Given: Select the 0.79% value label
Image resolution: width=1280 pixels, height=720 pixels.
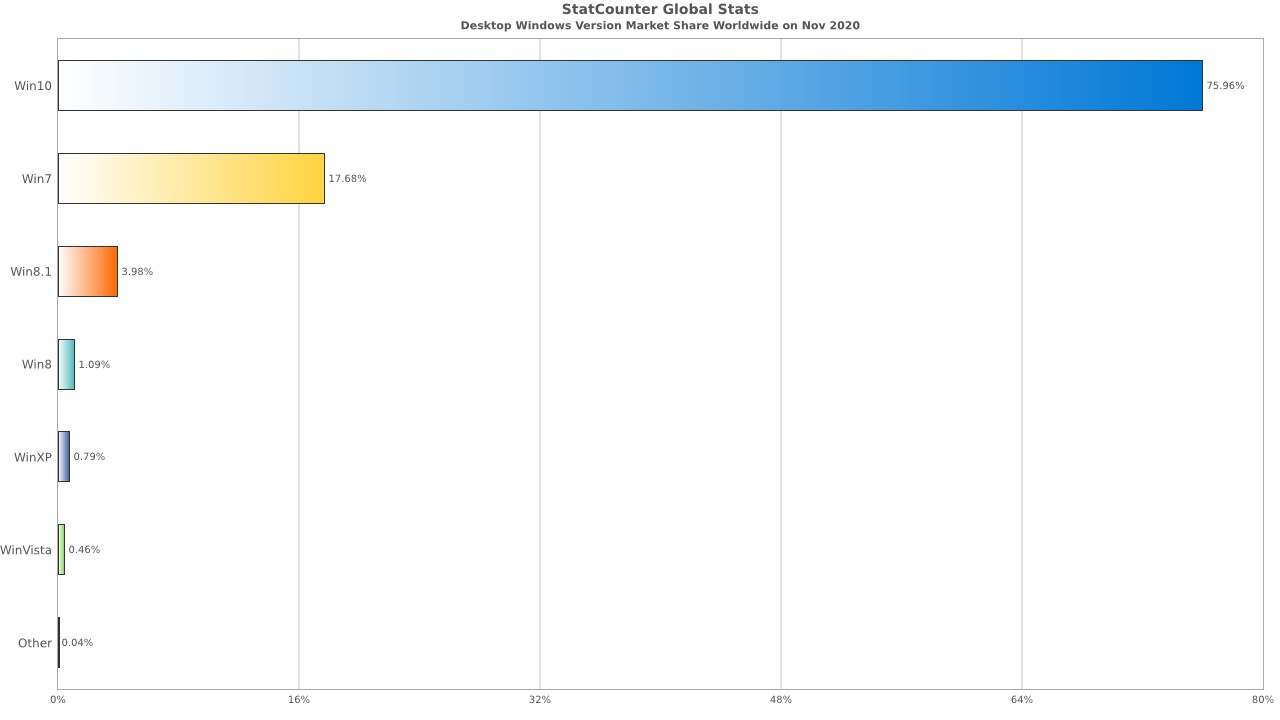Looking at the screenshot, I should [89, 457].
